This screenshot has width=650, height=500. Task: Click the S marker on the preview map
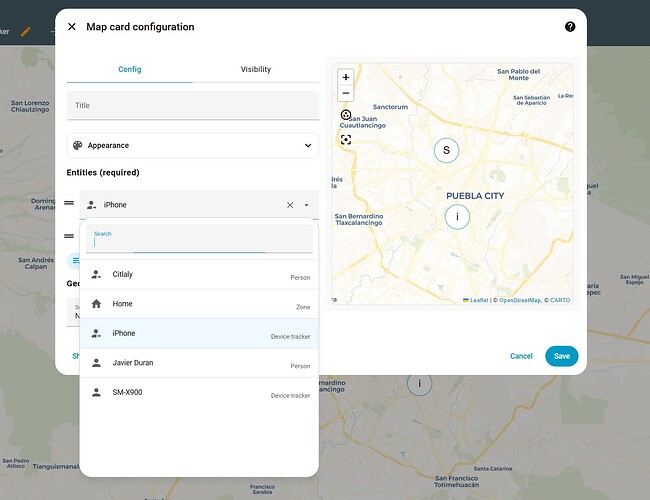pyautogui.click(x=446, y=150)
